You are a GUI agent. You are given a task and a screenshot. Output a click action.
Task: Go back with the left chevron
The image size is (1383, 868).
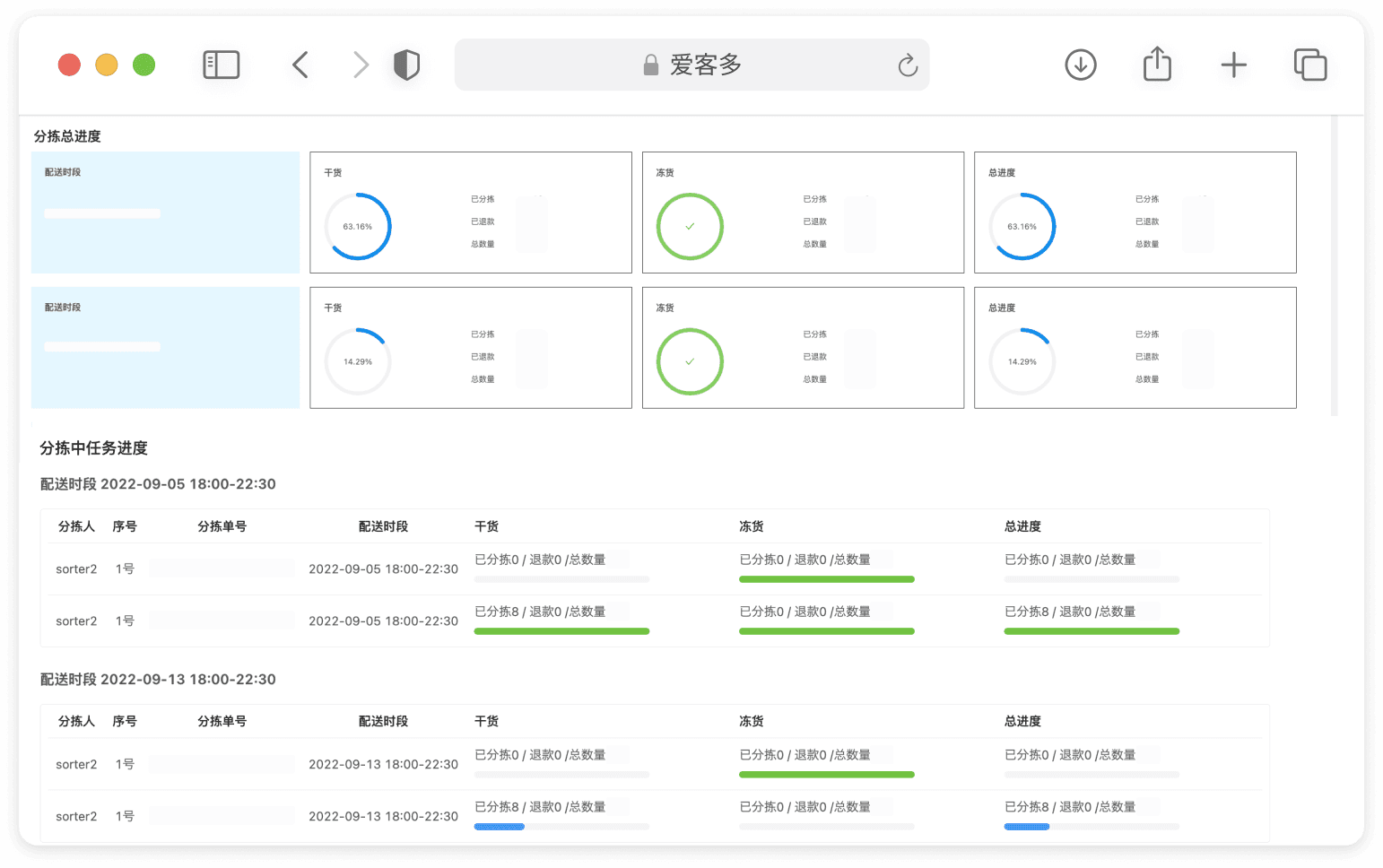click(x=300, y=65)
